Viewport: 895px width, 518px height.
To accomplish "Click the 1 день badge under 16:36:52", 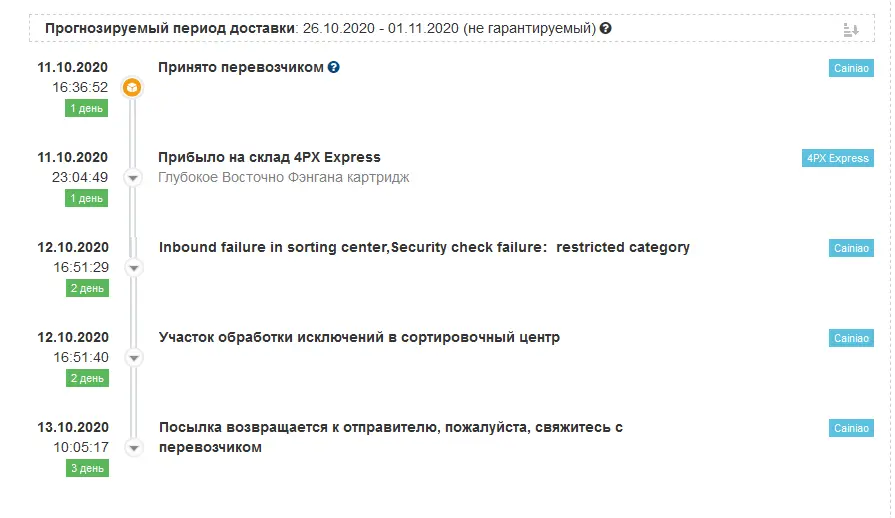I will point(86,108).
